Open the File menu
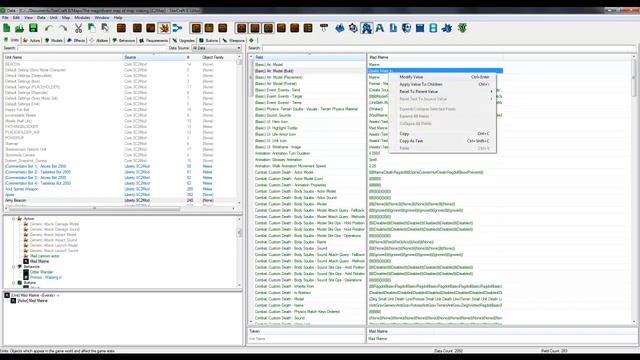 pos(5,18)
